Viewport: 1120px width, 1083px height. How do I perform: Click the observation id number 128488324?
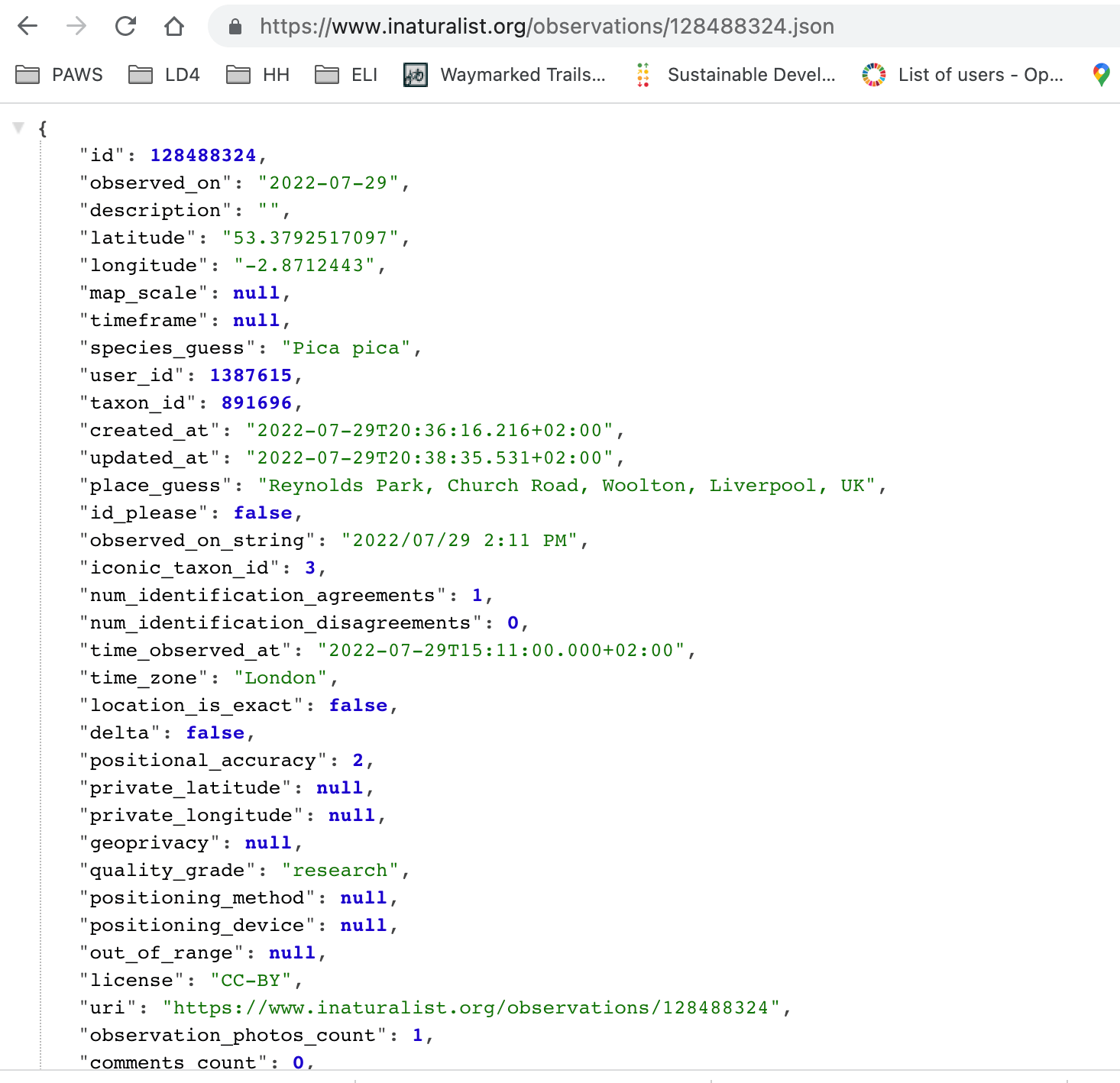point(203,156)
